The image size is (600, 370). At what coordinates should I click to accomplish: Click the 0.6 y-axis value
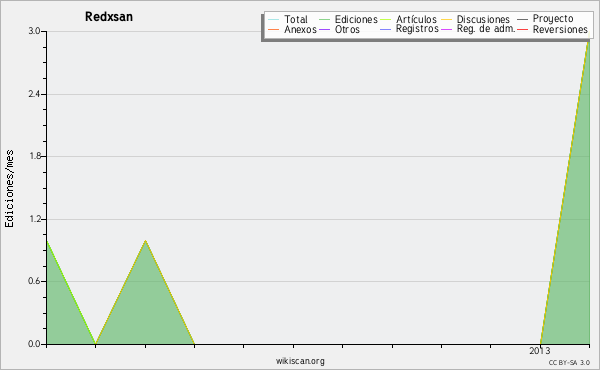coord(34,281)
